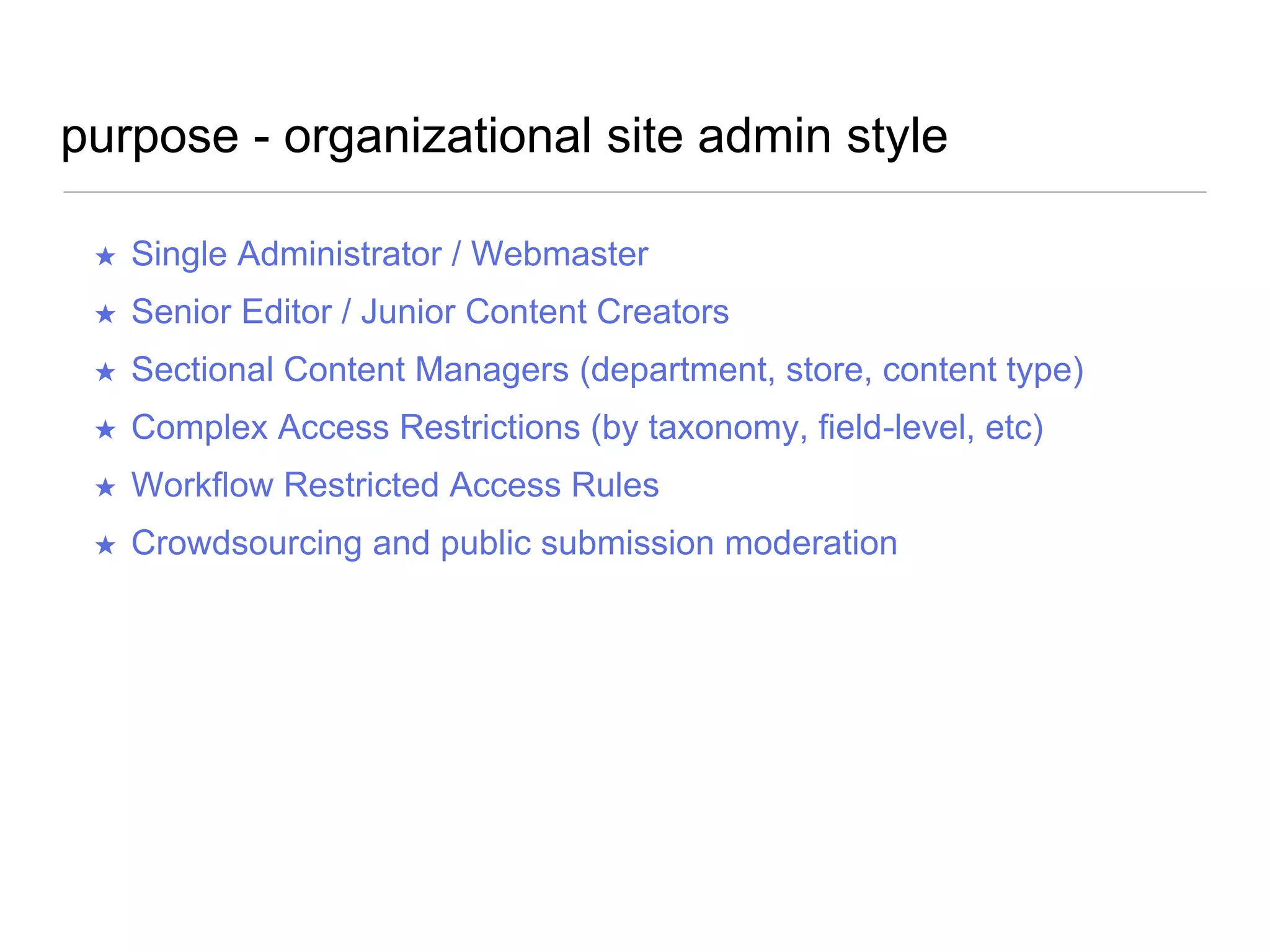
Task: Click the slide title 'purpose - organizational site admin style'
Action: 504,138
